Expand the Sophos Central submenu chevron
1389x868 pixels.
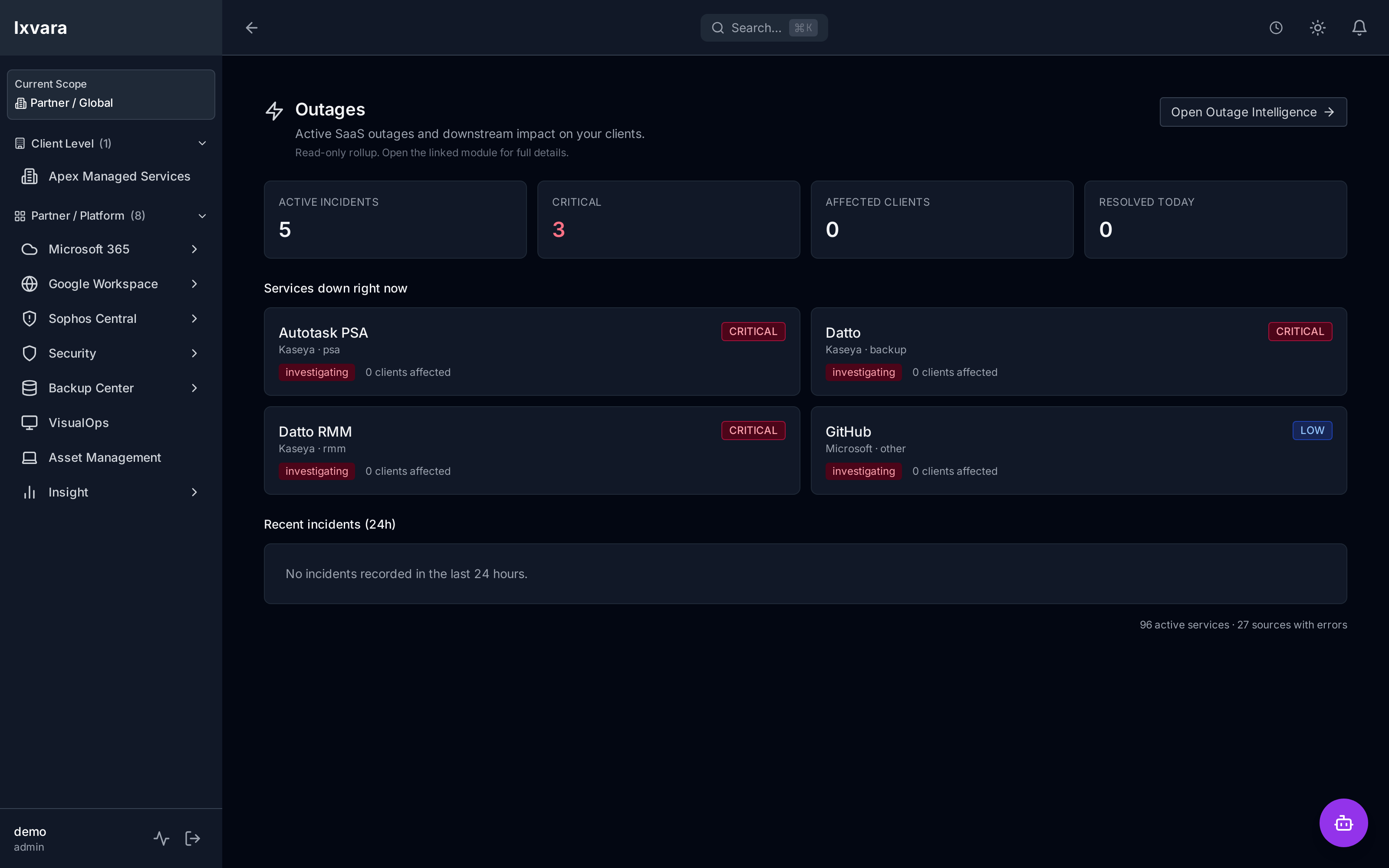[194, 319]
